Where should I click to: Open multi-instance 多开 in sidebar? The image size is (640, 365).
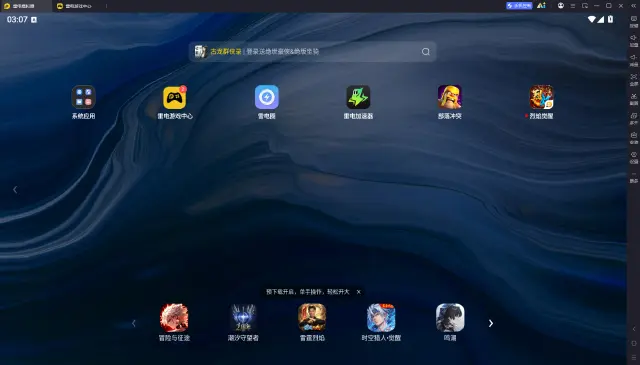click(633, 118)
